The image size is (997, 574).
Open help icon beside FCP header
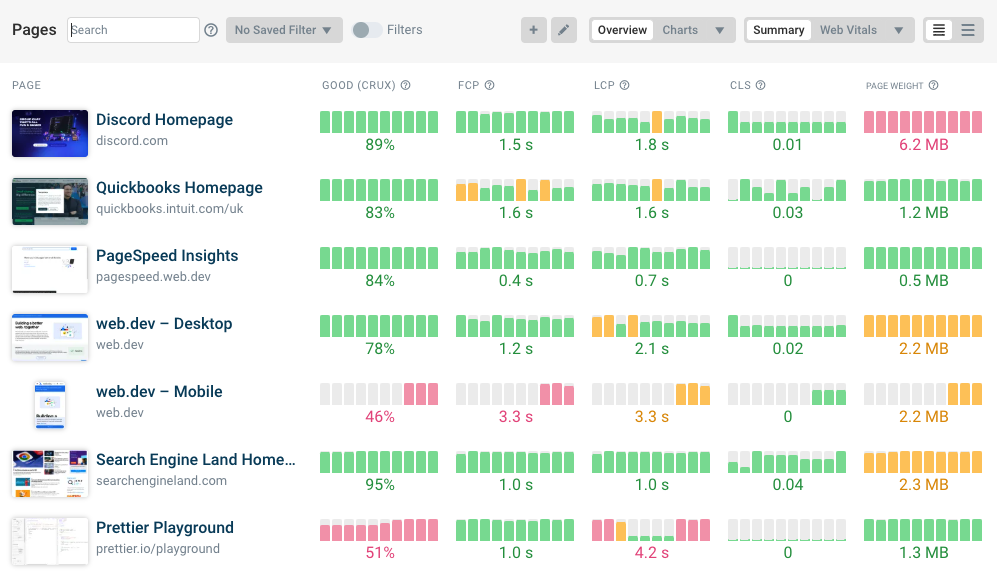pyautogui.click(x=490, y=85)
